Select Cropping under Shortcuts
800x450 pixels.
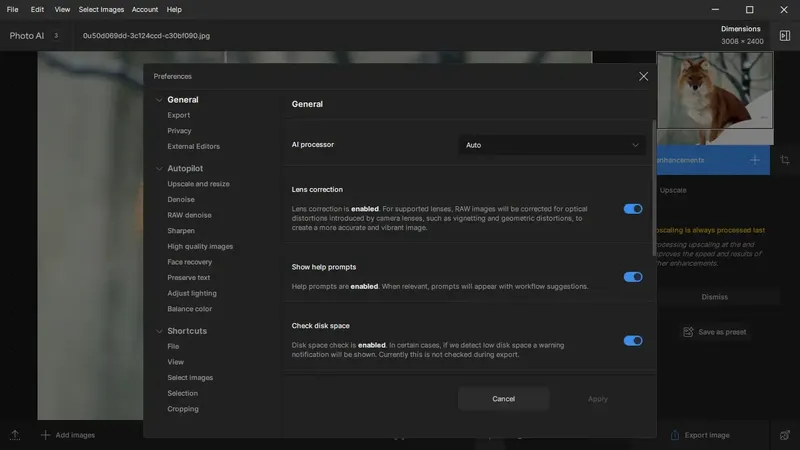(x=183, y=409)
